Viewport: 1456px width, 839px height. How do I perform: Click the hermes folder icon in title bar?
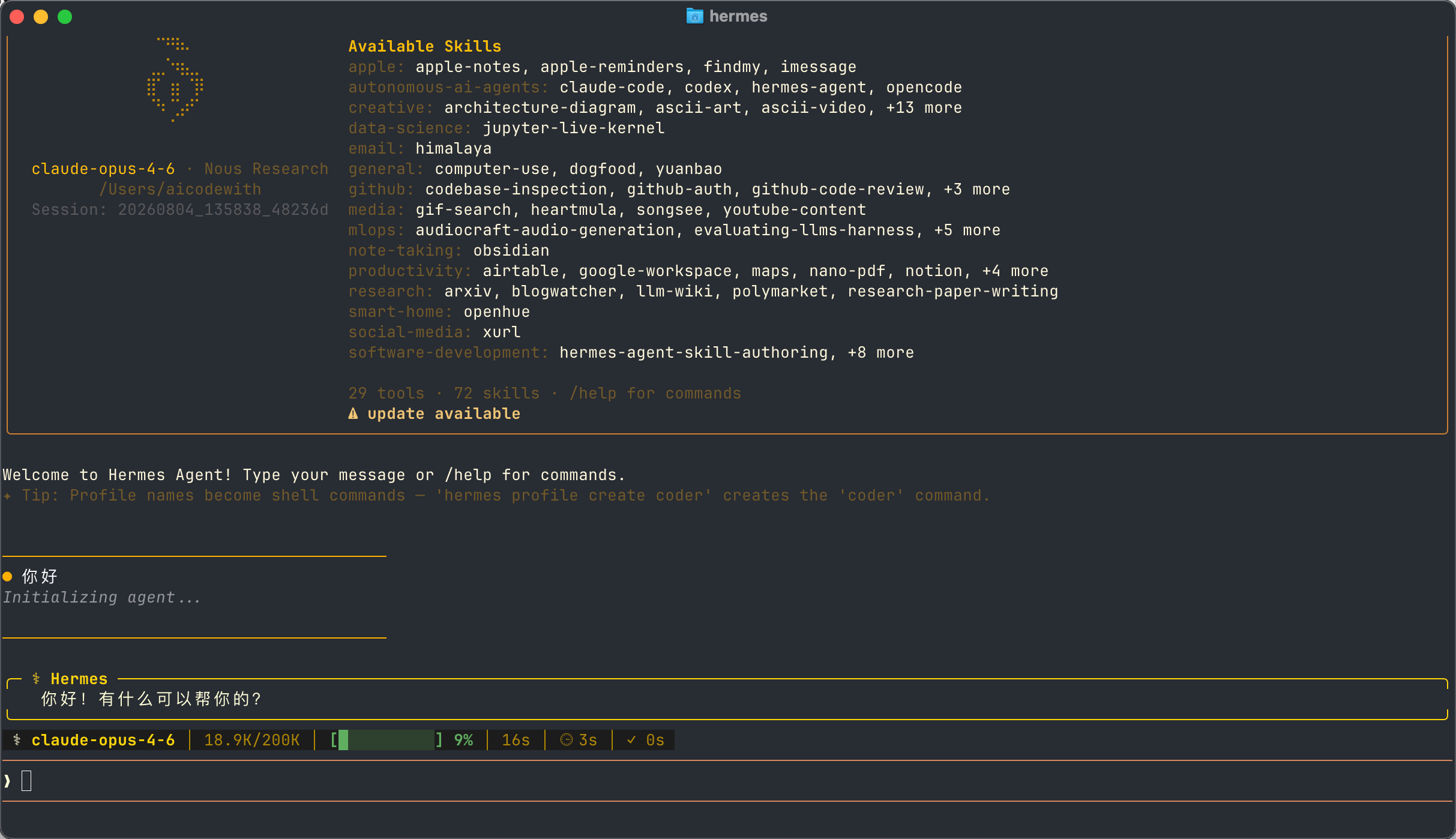point(694,16)
